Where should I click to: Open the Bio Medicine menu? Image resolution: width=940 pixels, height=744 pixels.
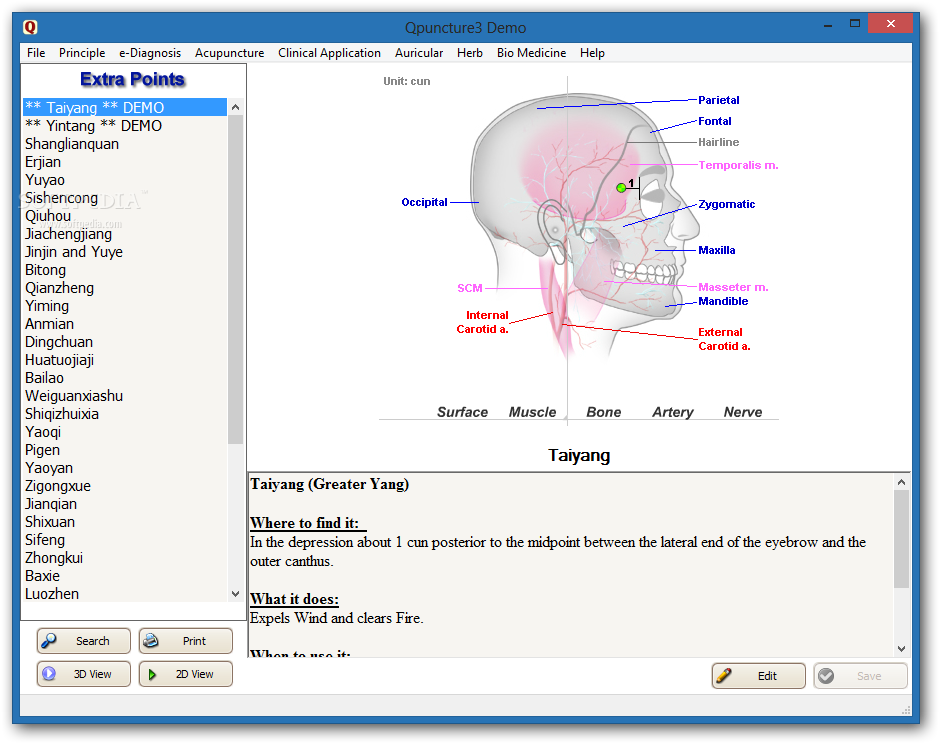pyautogui.click(x=531, y=53)
